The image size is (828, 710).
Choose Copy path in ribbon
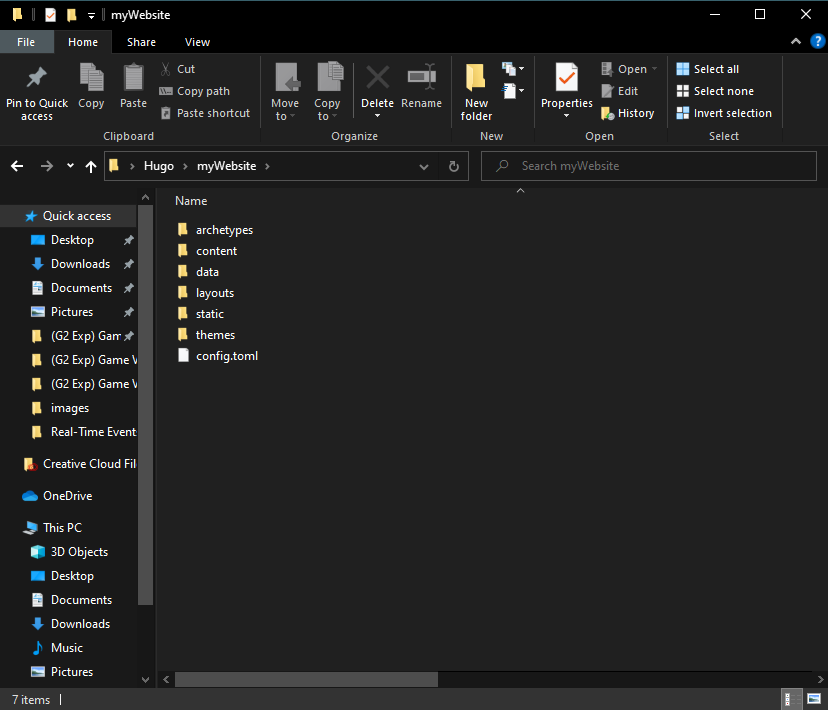pos(195,91)
